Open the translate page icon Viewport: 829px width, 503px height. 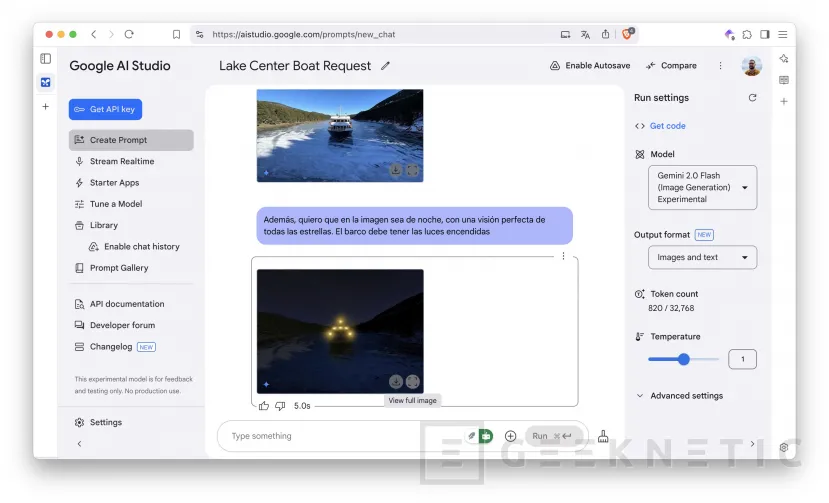pos(585,34)
